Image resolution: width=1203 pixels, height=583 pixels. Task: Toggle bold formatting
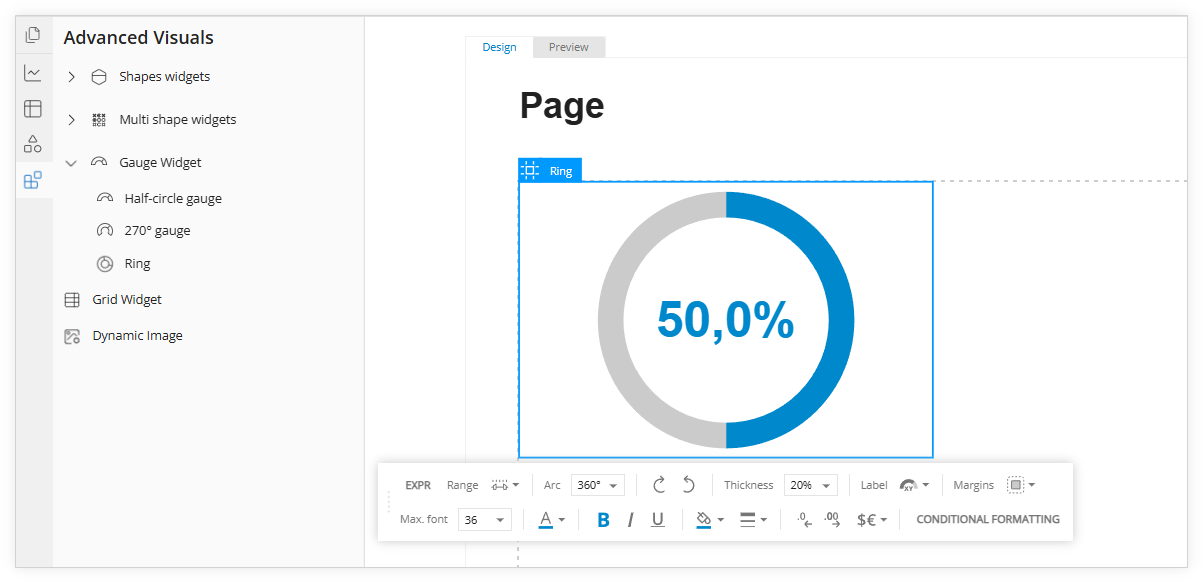tap(603, 520)
